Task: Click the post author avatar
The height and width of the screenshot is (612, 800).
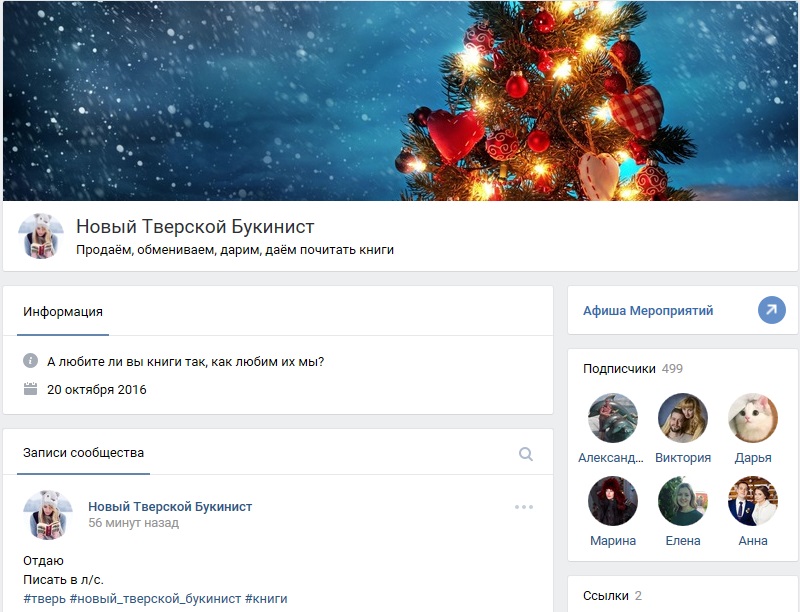Action: [47, 515]
